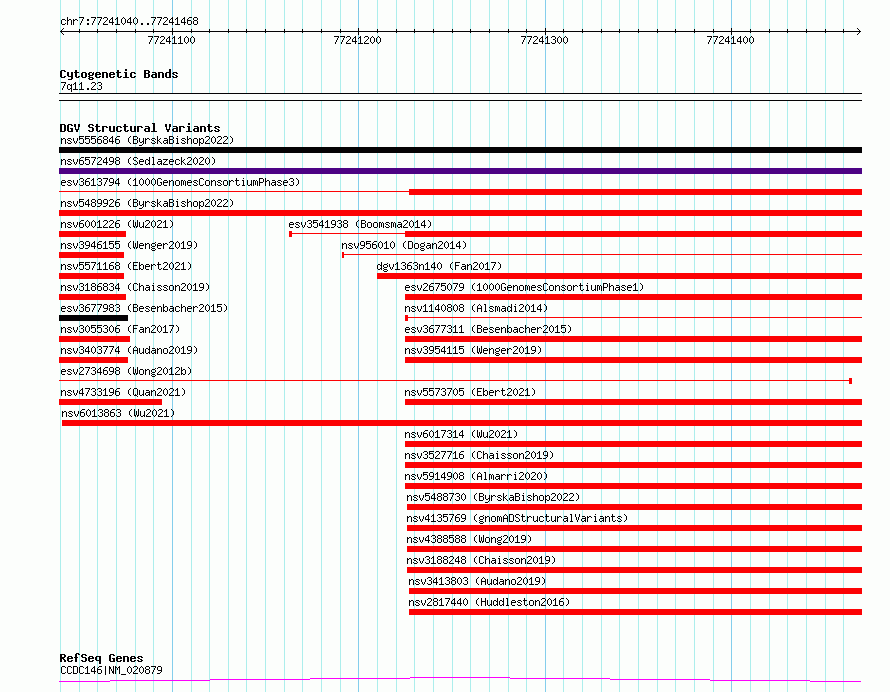Open the esv3613794 1000GenomesConsortiumPhase3 label
This screenshot has width=890, height=692.
[179, 182]
